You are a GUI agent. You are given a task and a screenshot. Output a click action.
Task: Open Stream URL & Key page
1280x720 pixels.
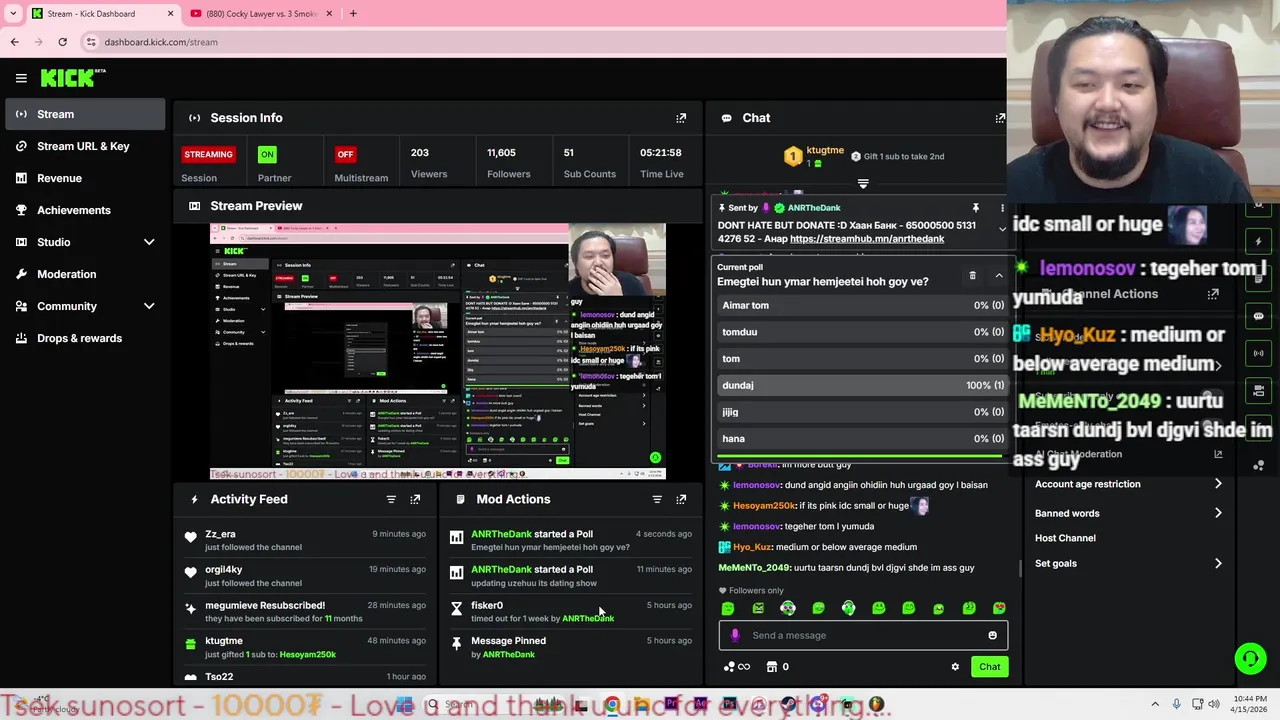point(86,146)
